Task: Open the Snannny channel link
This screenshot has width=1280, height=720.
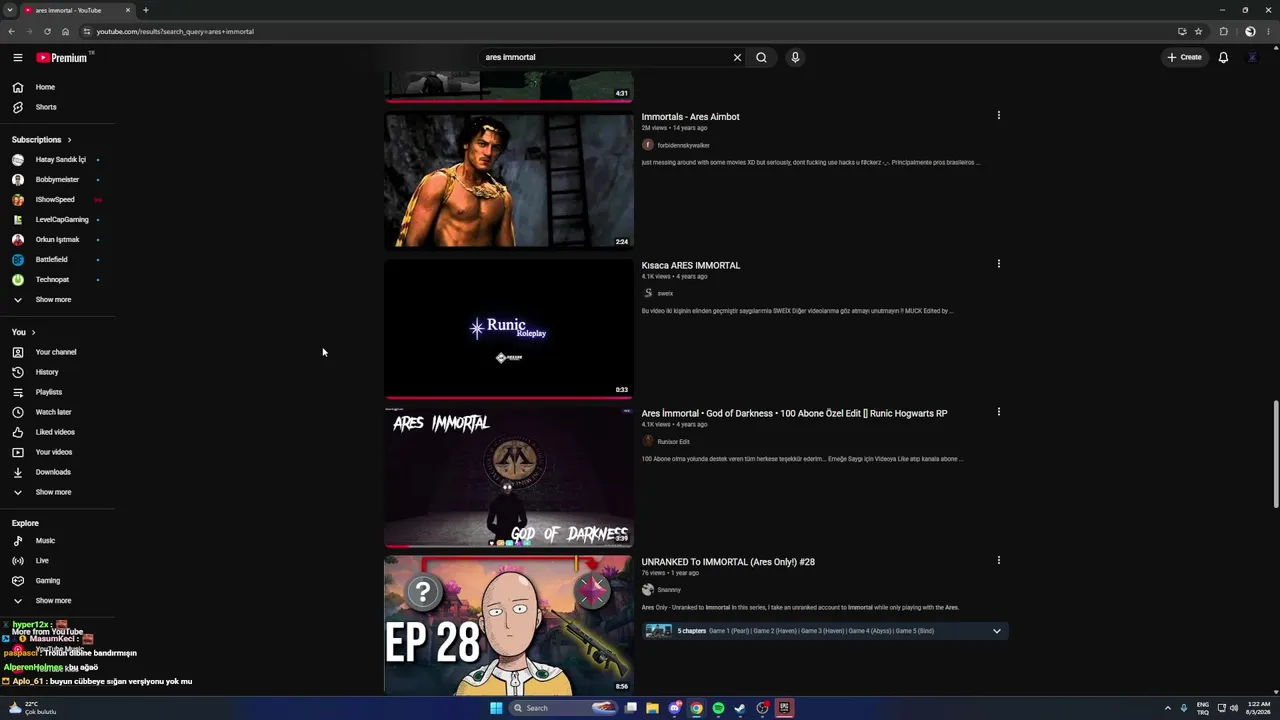Action: click(x=669, y=590)
